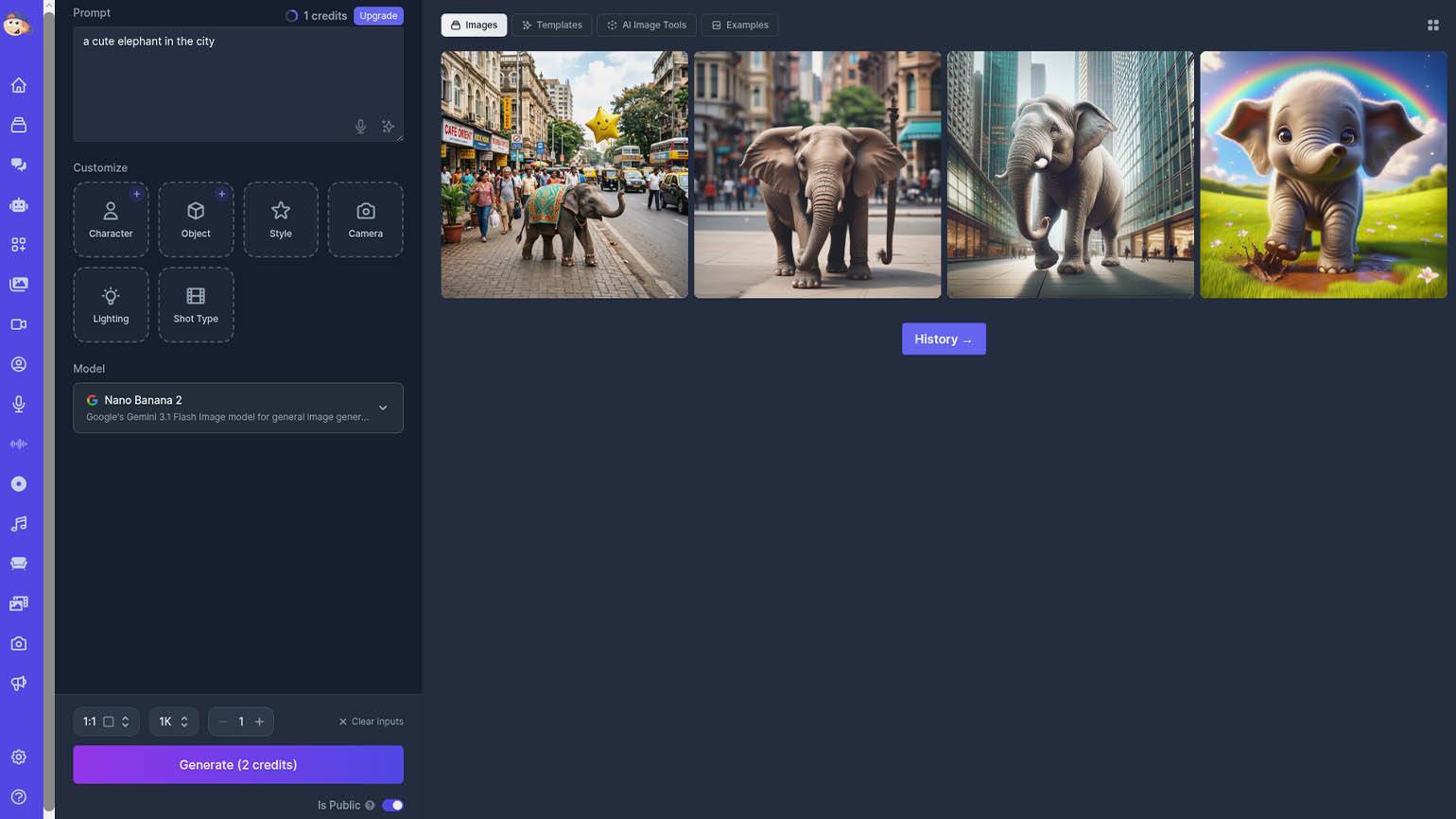Click the magic enhance prompt sparkle icon
This screenshot has width=1456, height=819.
(x=388, y=127)
